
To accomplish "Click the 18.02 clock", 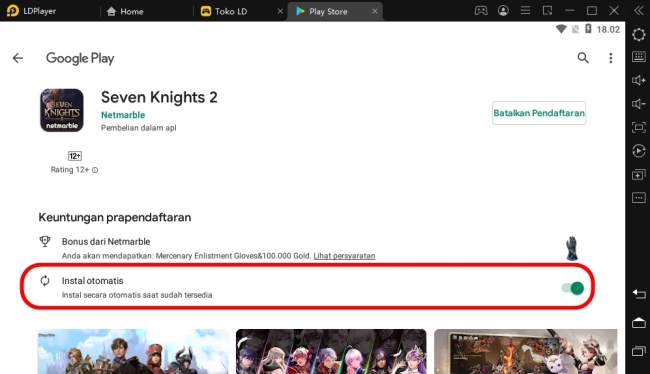I will click(x=608, y=29).
